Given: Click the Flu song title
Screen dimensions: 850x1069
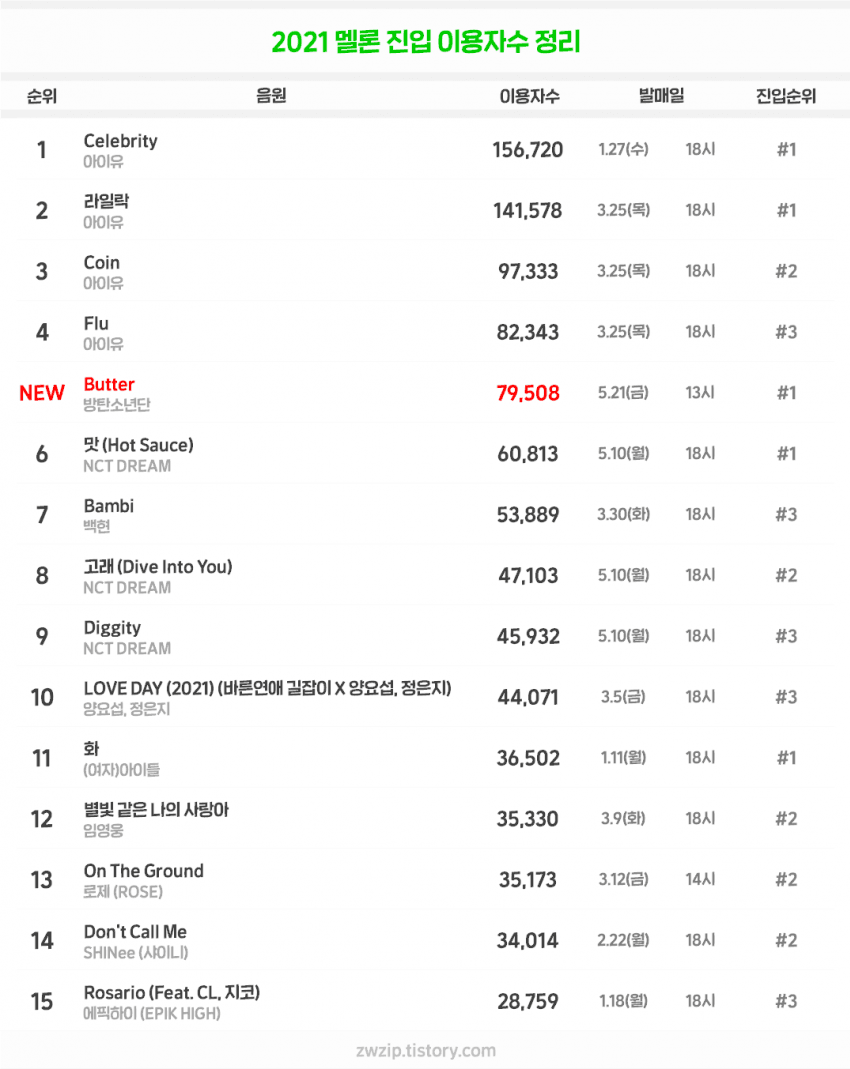Looking at the screenshot, I should click(96, 324).
